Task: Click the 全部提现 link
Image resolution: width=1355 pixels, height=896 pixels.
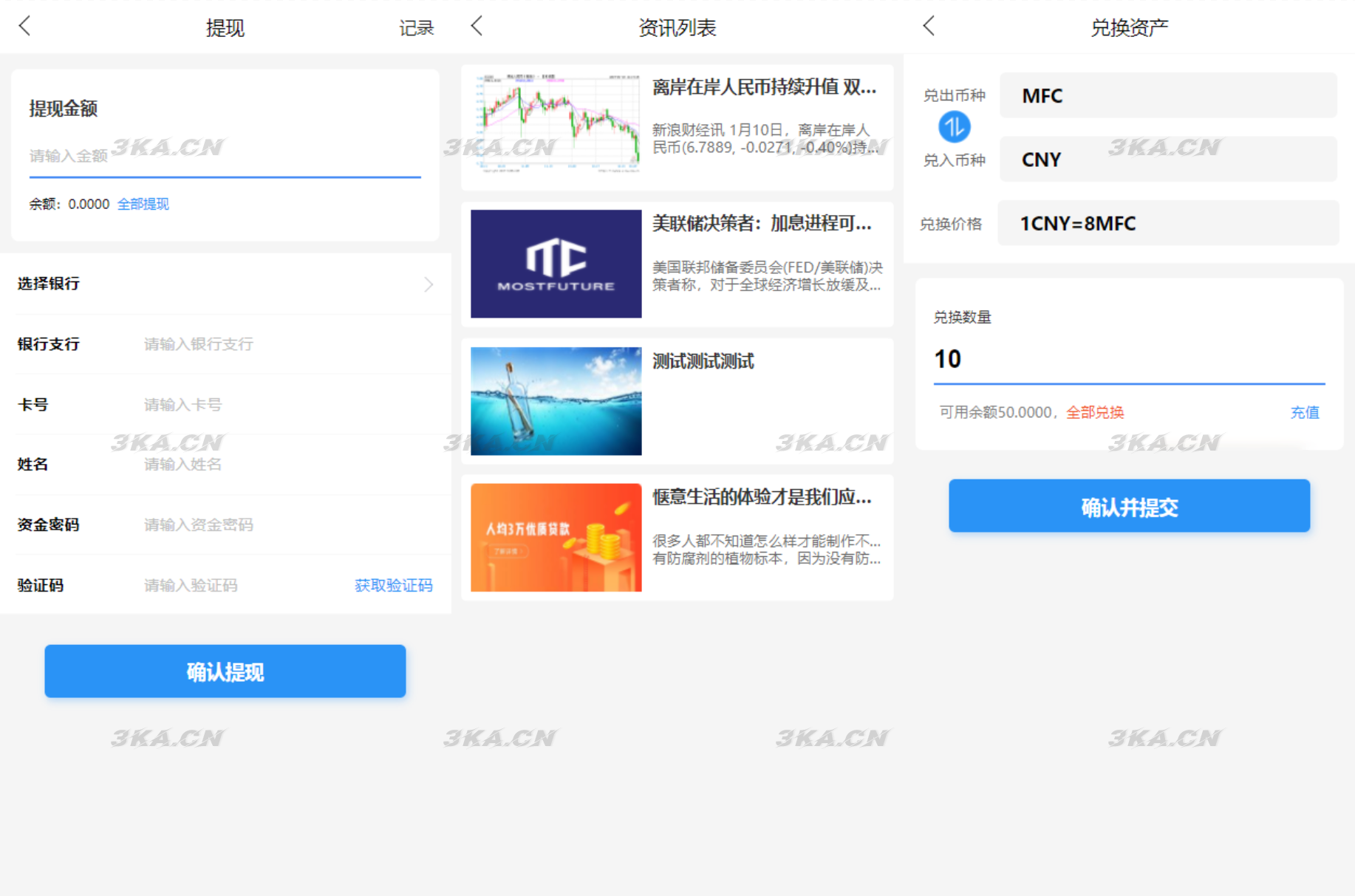Action: pos(143,203)
